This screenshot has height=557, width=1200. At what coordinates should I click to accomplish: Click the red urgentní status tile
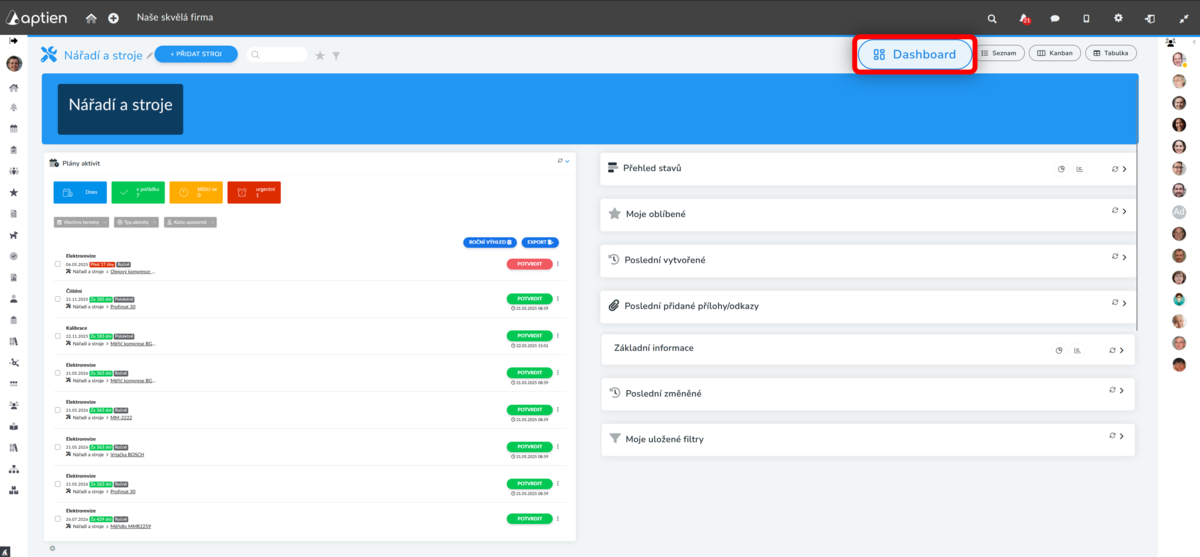pyautogui.click(x=254, y=192)
